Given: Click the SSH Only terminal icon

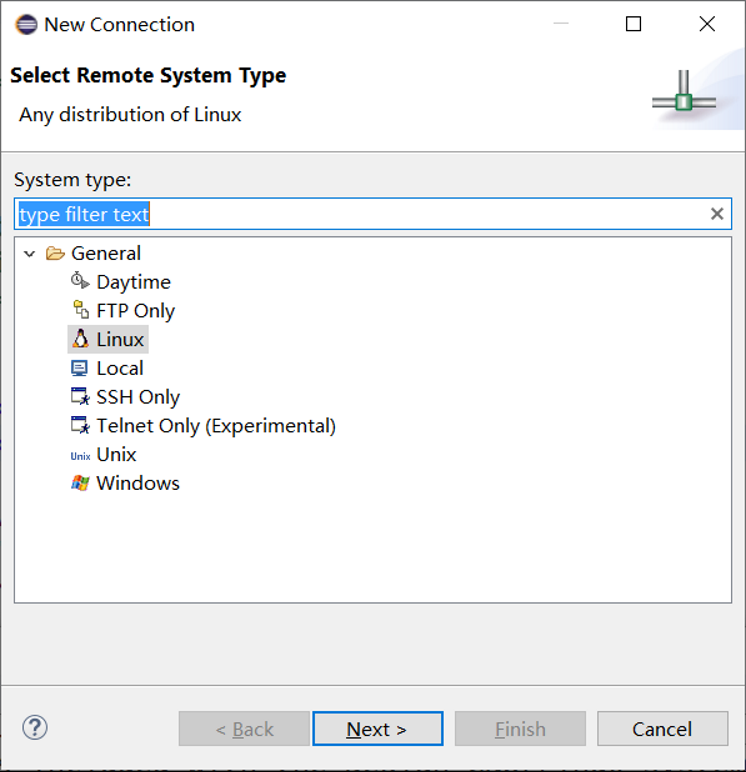Looking at the screenshot, I should (80, 396).
